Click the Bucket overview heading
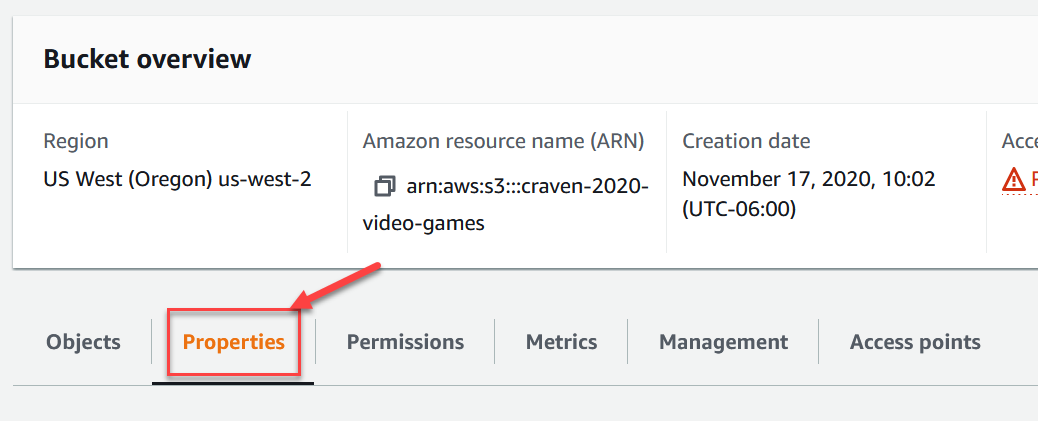 148,59
